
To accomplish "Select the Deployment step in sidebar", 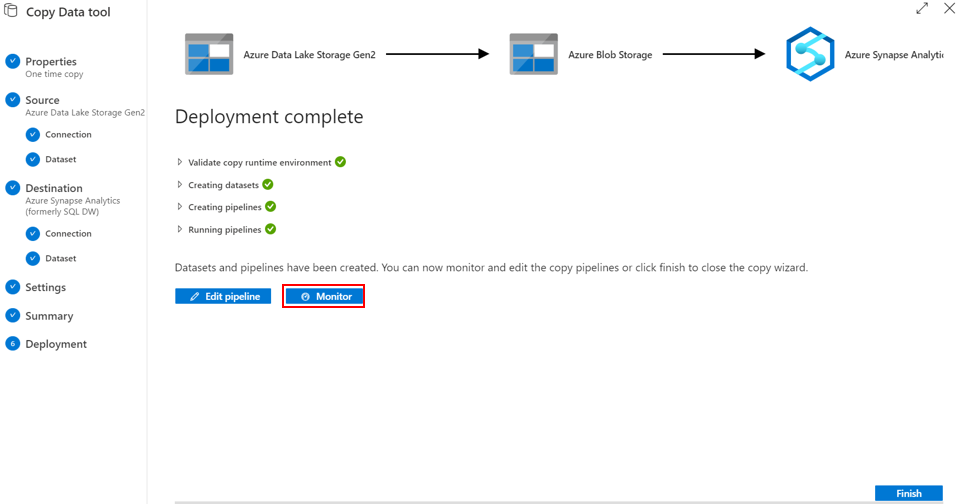I will pos(56,344).
